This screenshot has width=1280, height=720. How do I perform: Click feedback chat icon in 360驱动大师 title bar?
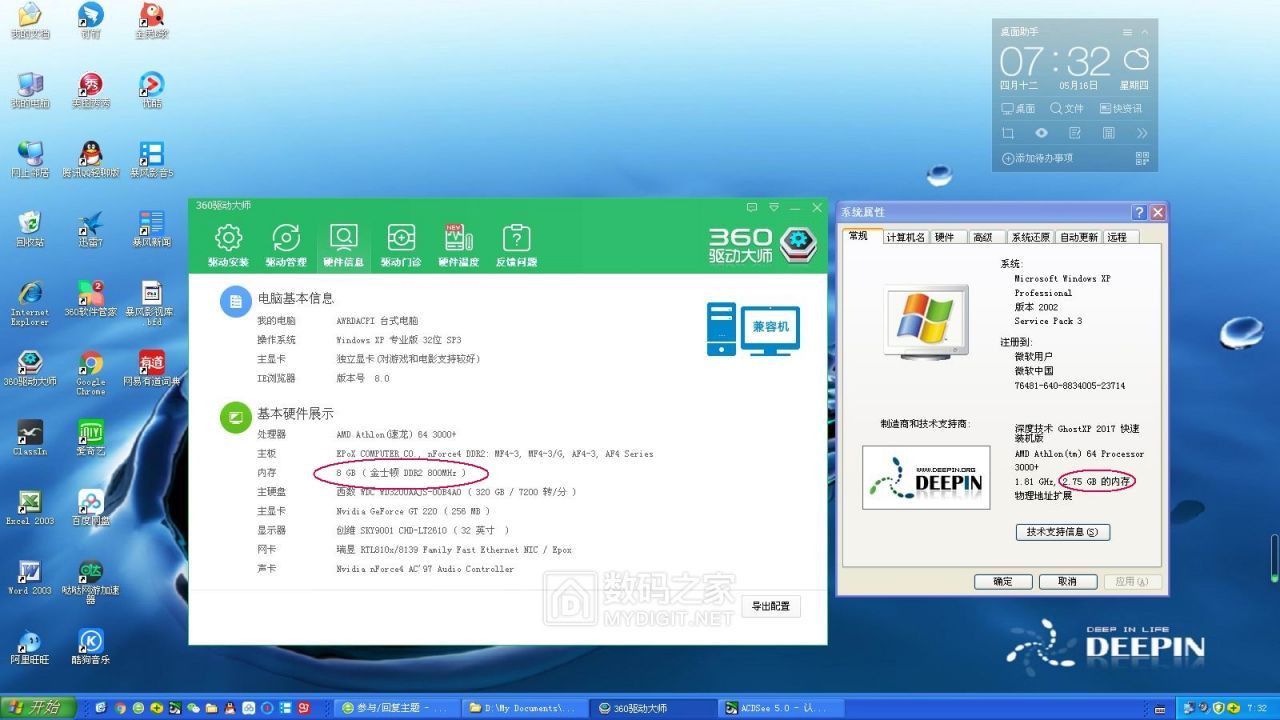(752, 208)
